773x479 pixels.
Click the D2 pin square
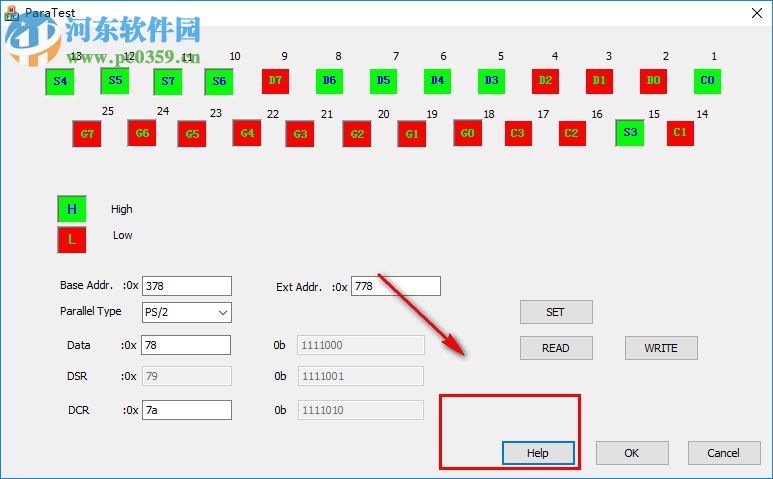(x=545, y=80)
